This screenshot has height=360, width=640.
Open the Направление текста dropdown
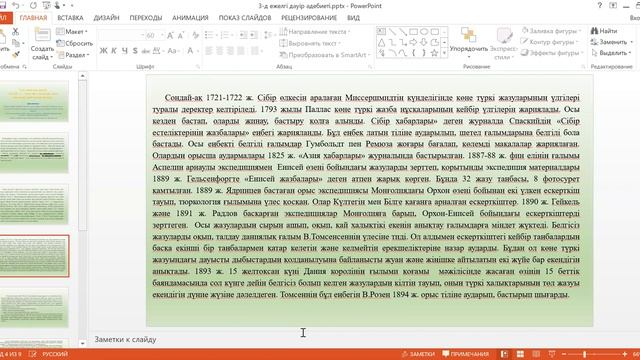(x=315, y=31)
